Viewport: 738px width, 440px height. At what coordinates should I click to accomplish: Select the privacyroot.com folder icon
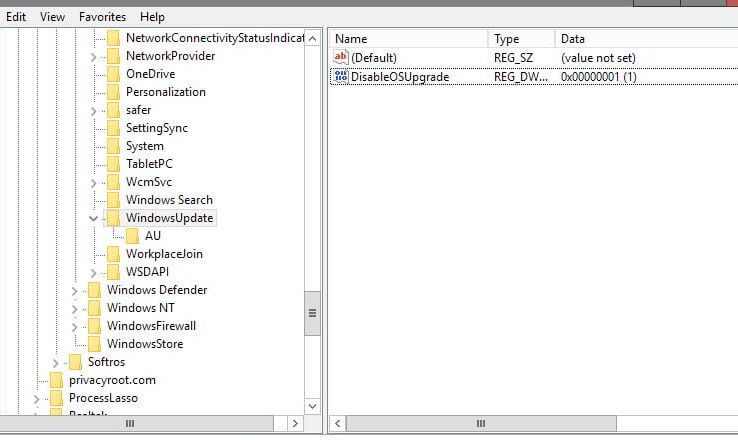[x=56, y=380]
